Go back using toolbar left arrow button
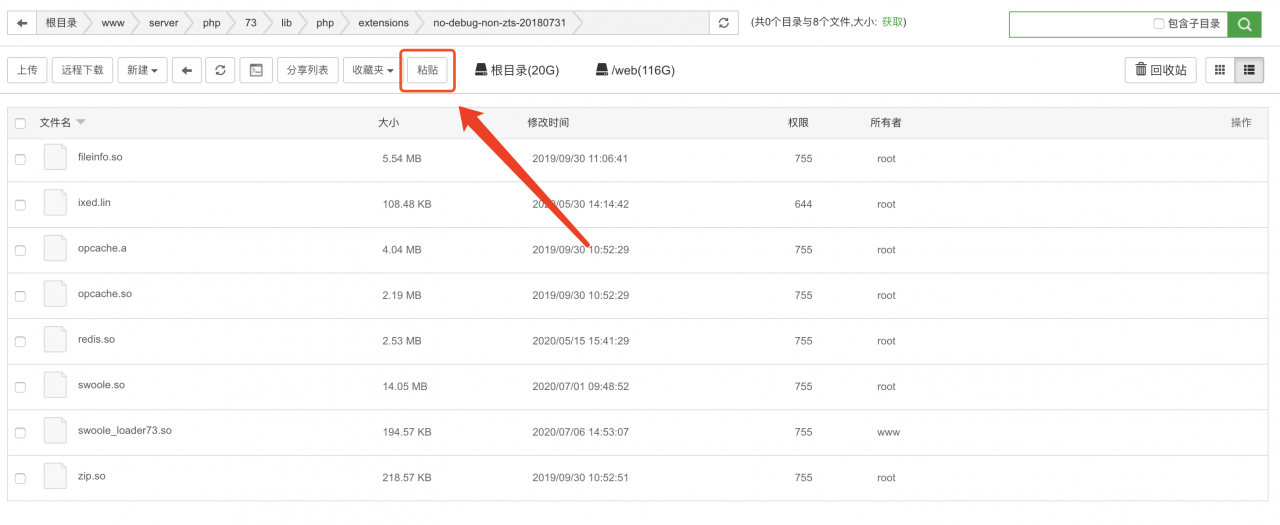The height and width of the screenshot is (525, 1280). click(x=187, y=70)
